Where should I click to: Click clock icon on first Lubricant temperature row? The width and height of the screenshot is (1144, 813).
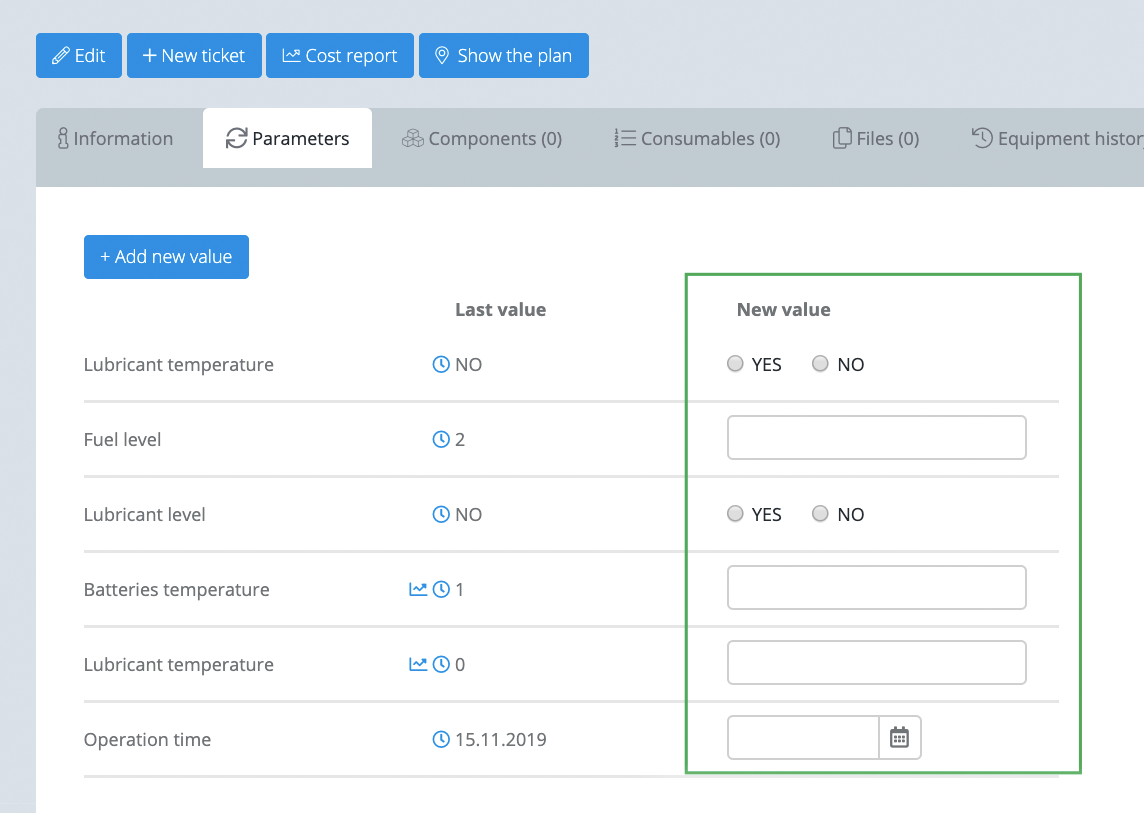coord(441,364)
